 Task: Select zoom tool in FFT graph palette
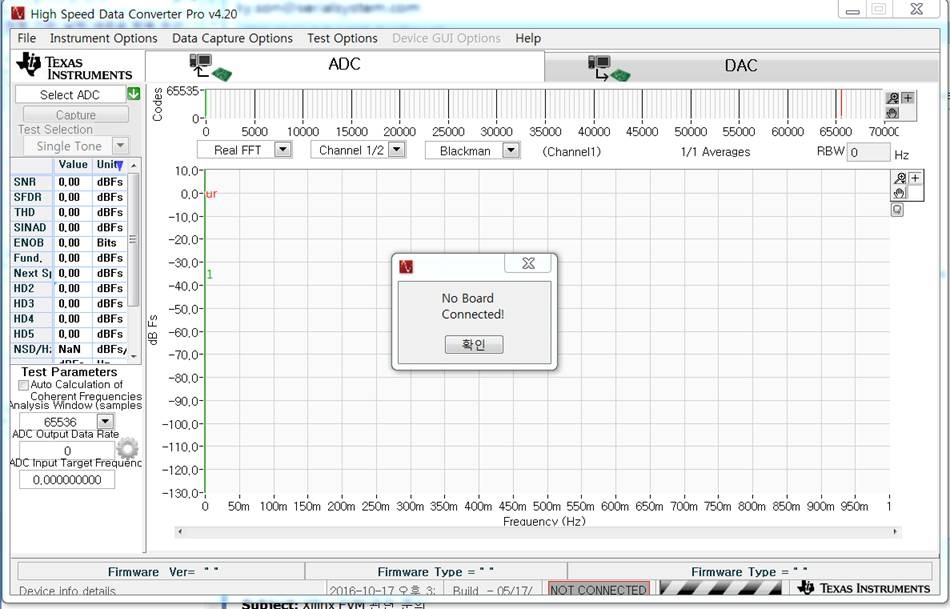[900, 178]
